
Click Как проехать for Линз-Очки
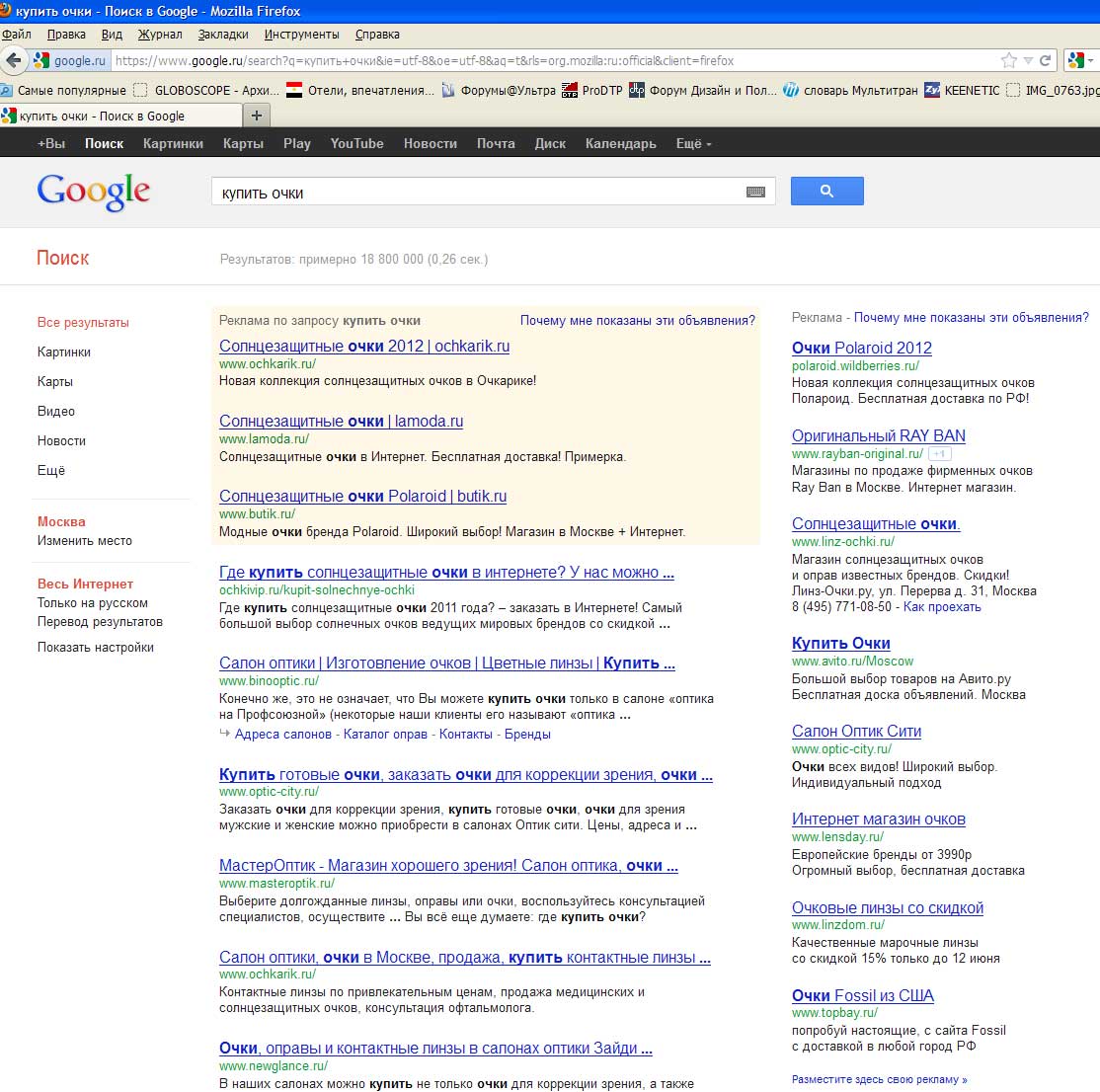point(942,607)
